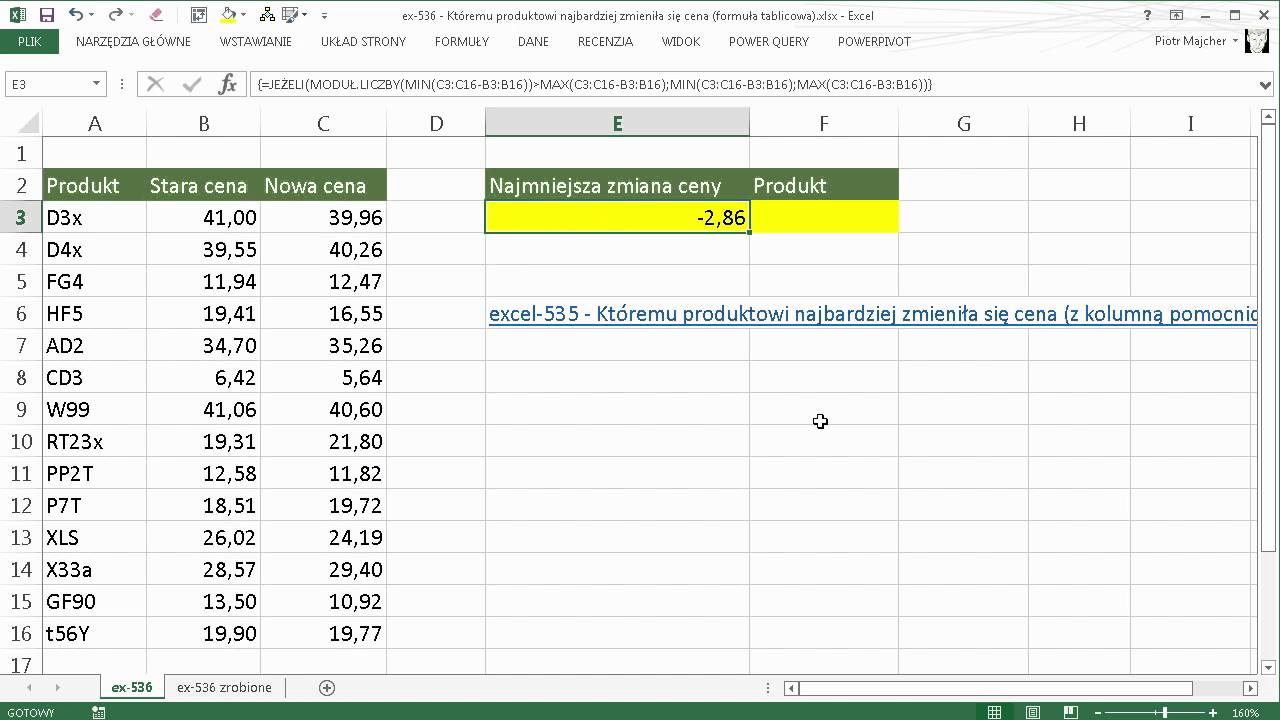
Task: Click the hierarchy diagram icon in quick access toolbar
Action: [x=267, y=15]
